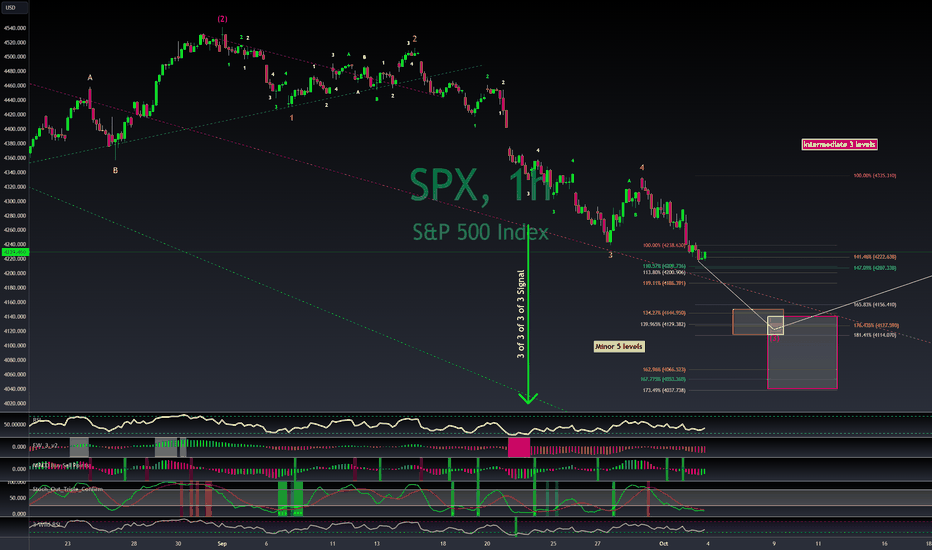Click the MACD Buy Sell Points indicator title
This screenshot has height=550, width=932.
click(61, 464)
